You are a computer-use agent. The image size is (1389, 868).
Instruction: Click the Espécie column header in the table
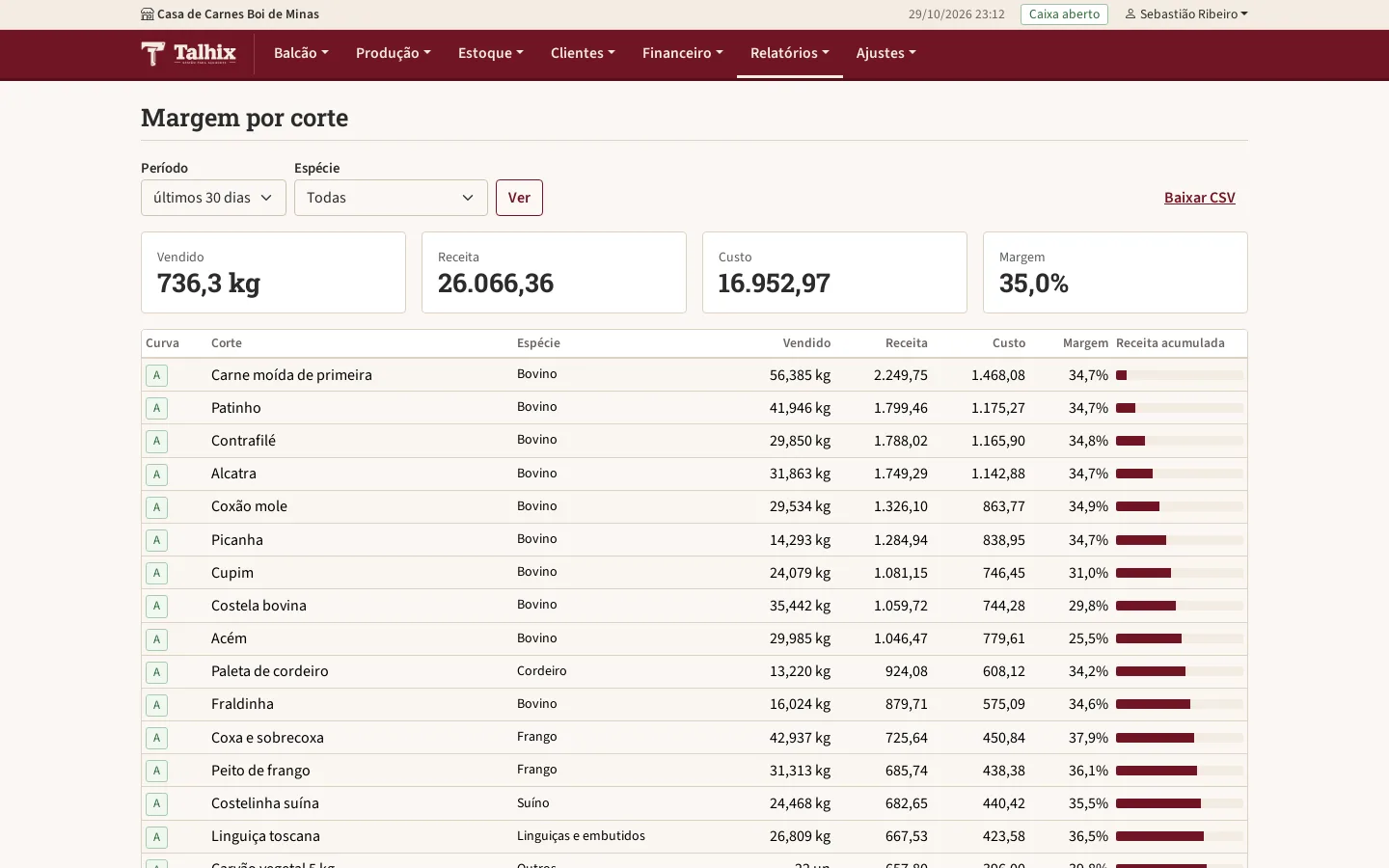tap(538, 343)
